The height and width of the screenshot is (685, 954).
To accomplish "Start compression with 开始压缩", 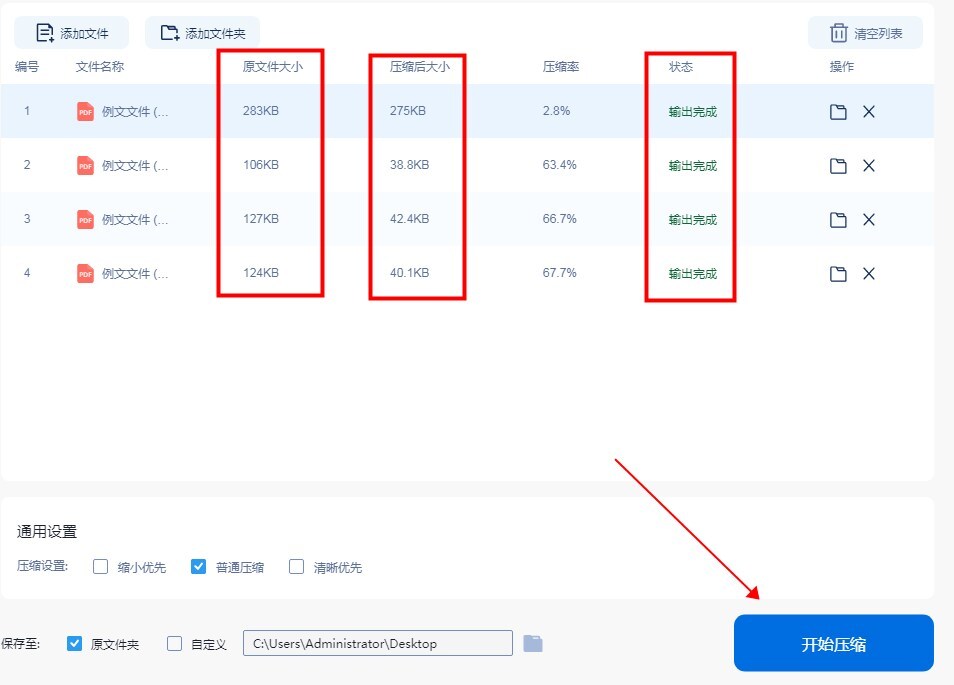I will 834,644.
